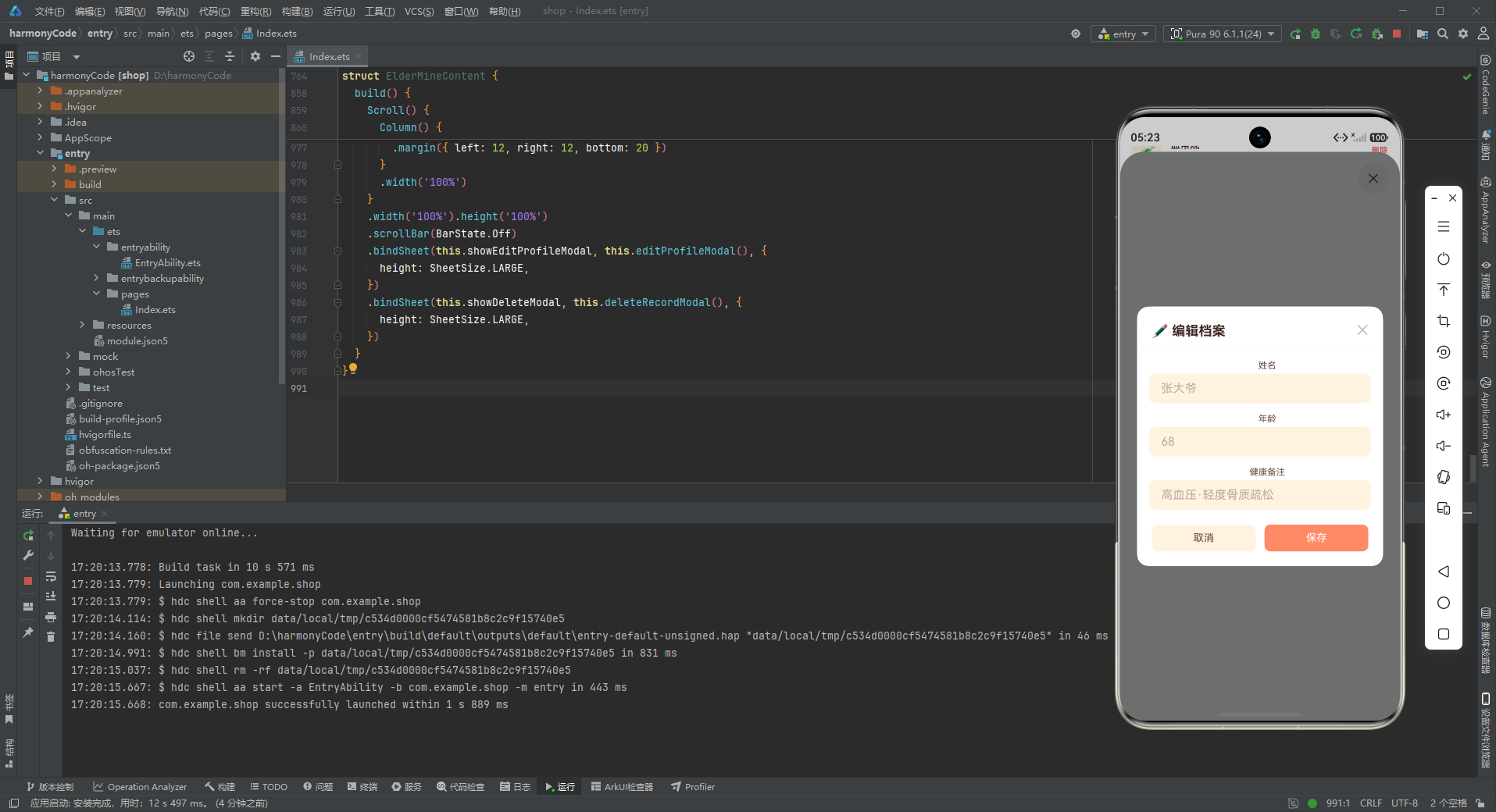
Task: Open the 构建(B) menu
Action: [297, 11]
